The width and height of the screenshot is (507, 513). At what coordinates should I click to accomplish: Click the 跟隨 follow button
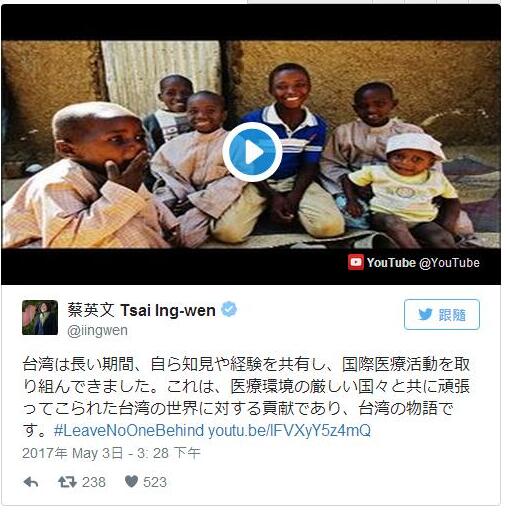tap(442, 314)
